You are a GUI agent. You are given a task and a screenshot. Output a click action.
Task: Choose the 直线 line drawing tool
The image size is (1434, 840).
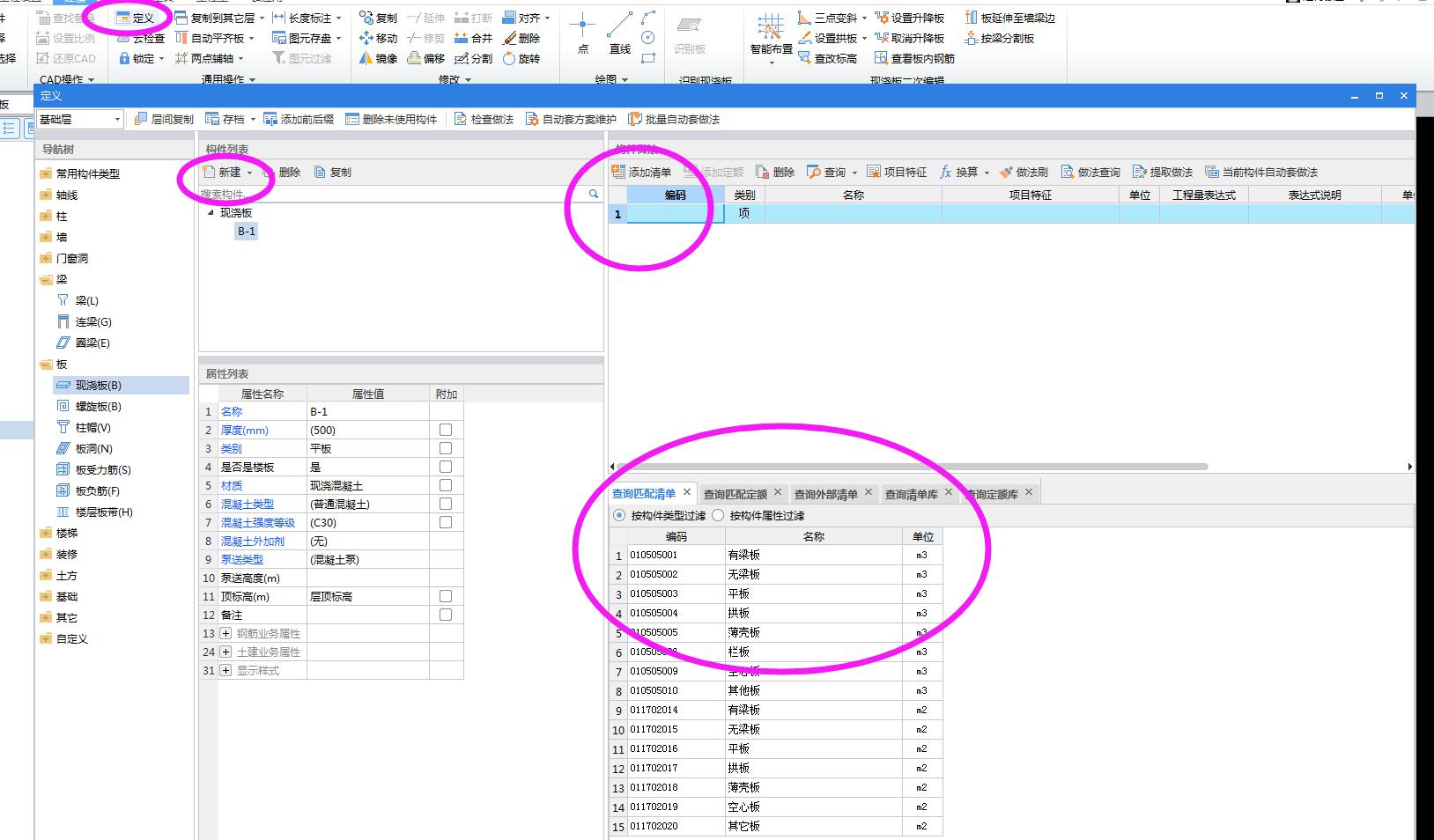[x=620, y=33]
